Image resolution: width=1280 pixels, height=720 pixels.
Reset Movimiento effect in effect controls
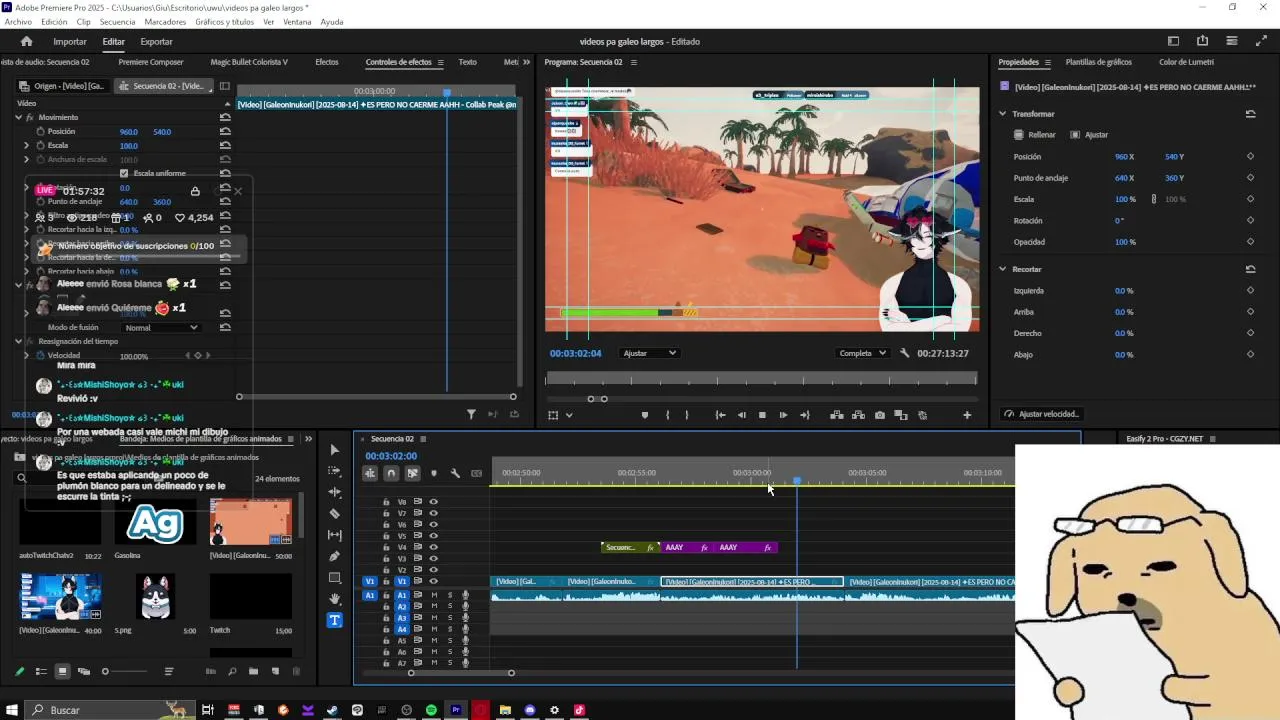pyautogui.click(x=225, y=117)
